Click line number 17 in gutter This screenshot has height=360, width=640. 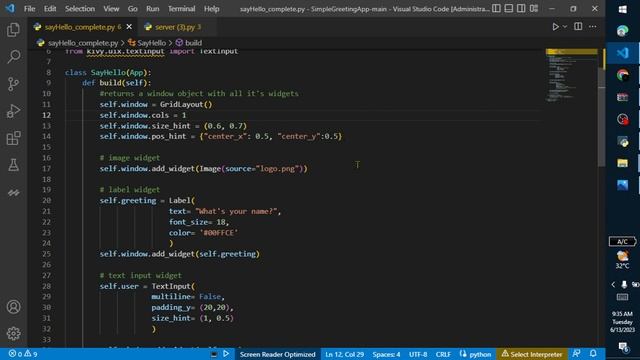[x=47, y=168]
